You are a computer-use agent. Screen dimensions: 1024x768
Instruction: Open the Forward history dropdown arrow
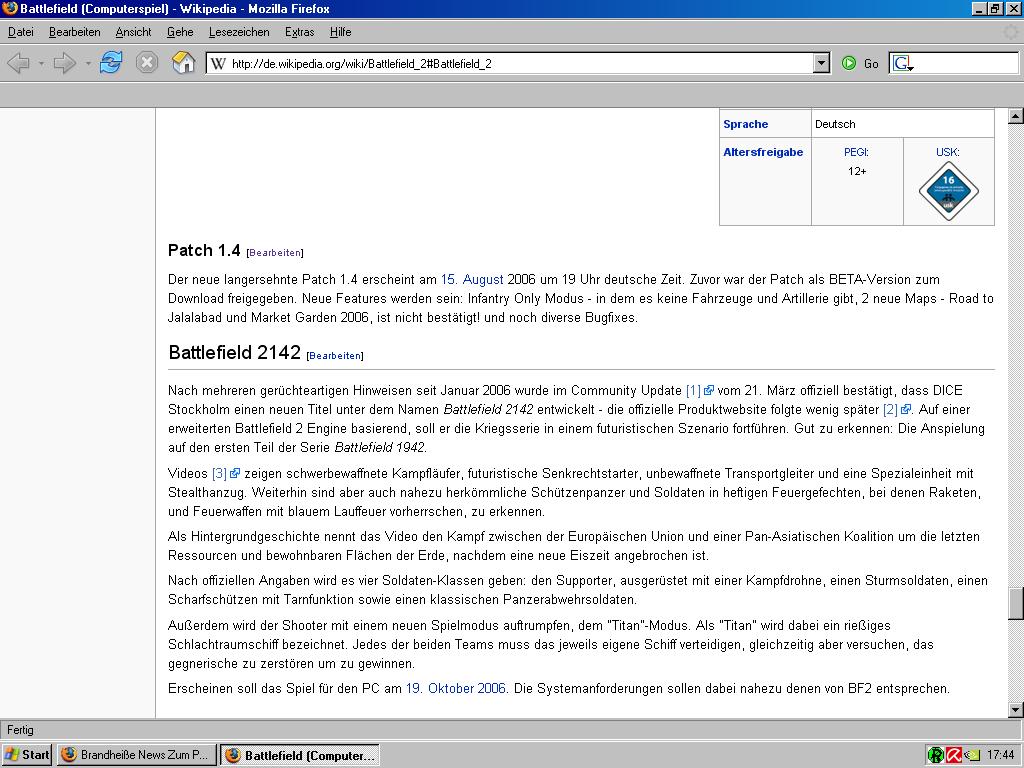(88, 63)
